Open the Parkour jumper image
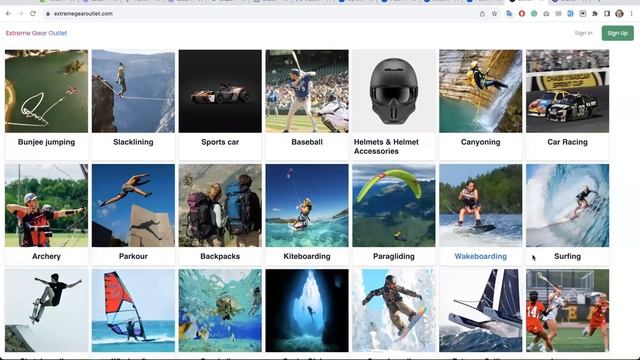Screen dimensions: 640x360 pos(133,205)
